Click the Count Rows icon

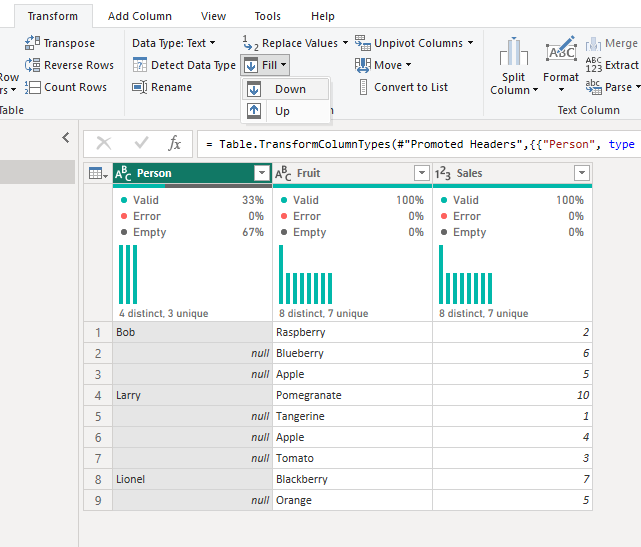32,87
